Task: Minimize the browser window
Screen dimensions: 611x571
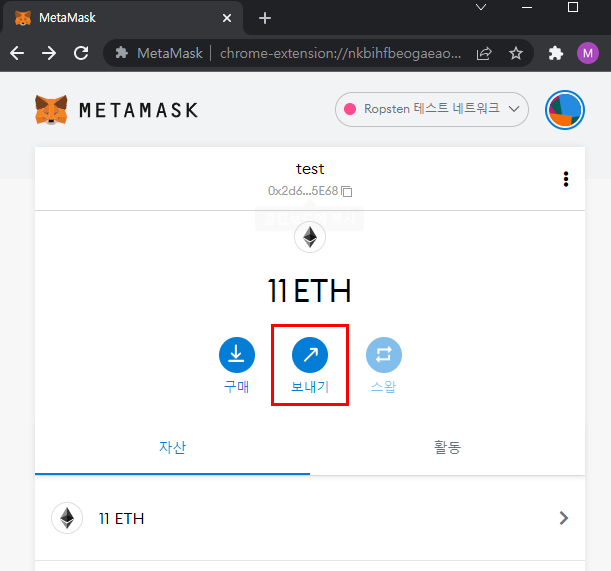Action: coord(527,7)
